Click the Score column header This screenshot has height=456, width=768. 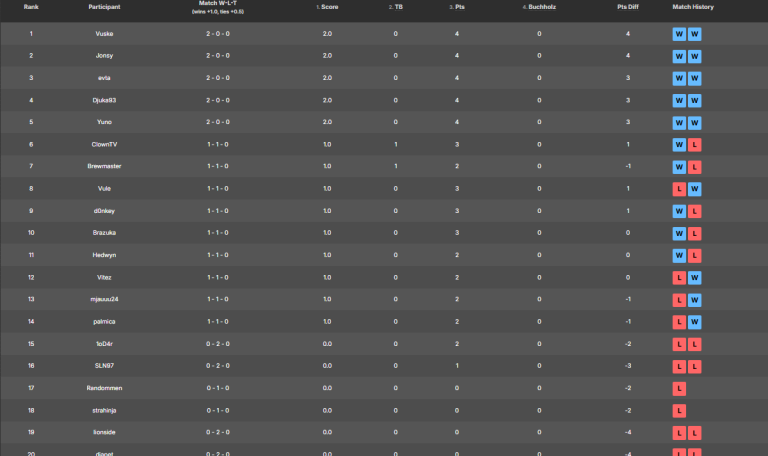pos(328,7)
